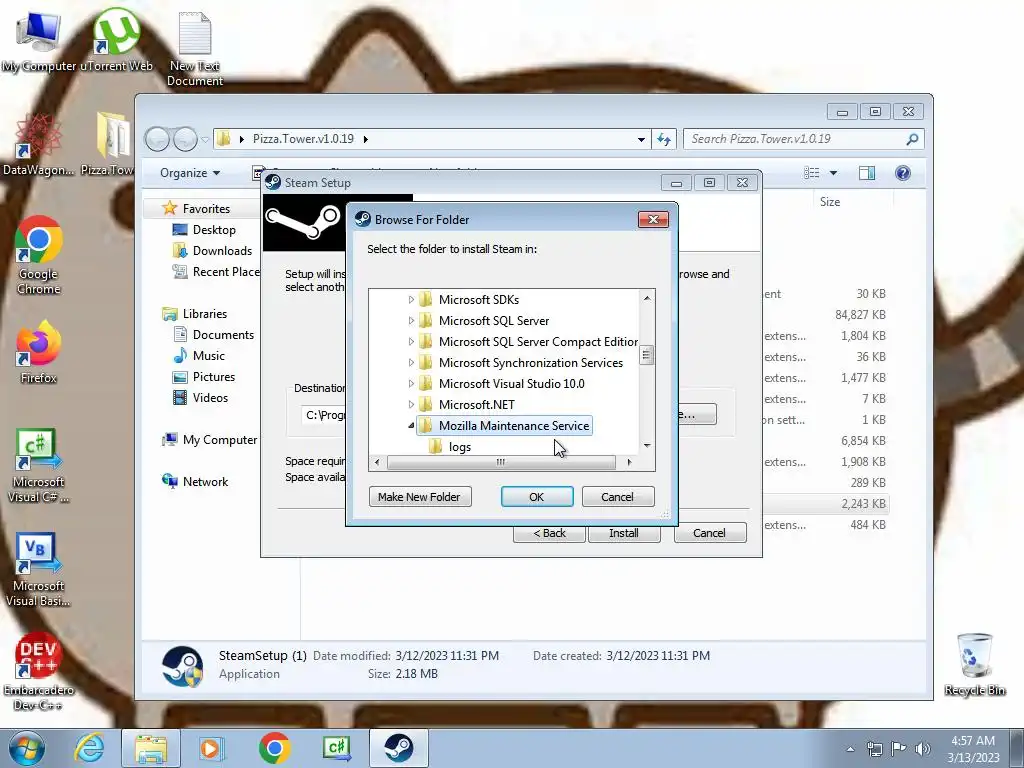
Task: Open the volume speaker tray icon
Action: (x=922, y=748)
